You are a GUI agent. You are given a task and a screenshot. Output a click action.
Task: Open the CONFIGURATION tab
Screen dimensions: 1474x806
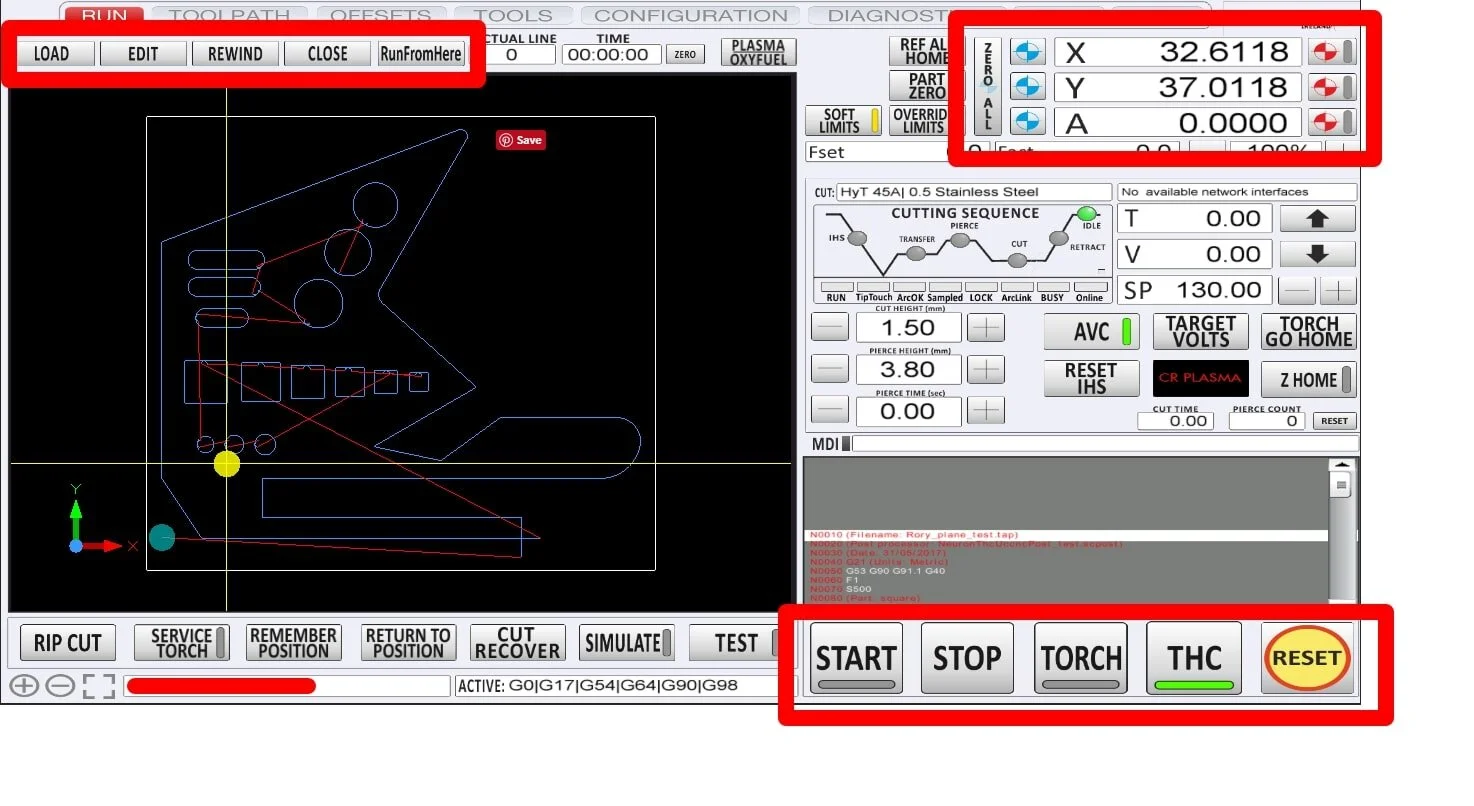[690, 15]
